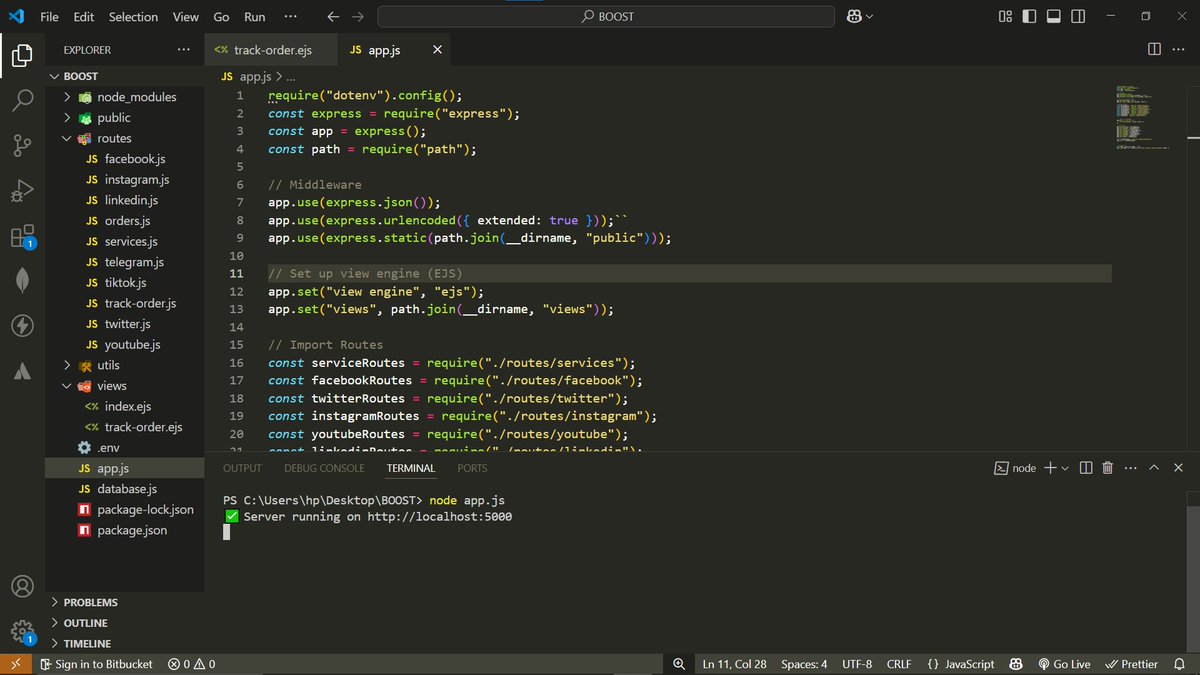Viewport: 1200px width, 675px height.
Task: Close the app.js editor tab
Action: (x=437, y=49)
